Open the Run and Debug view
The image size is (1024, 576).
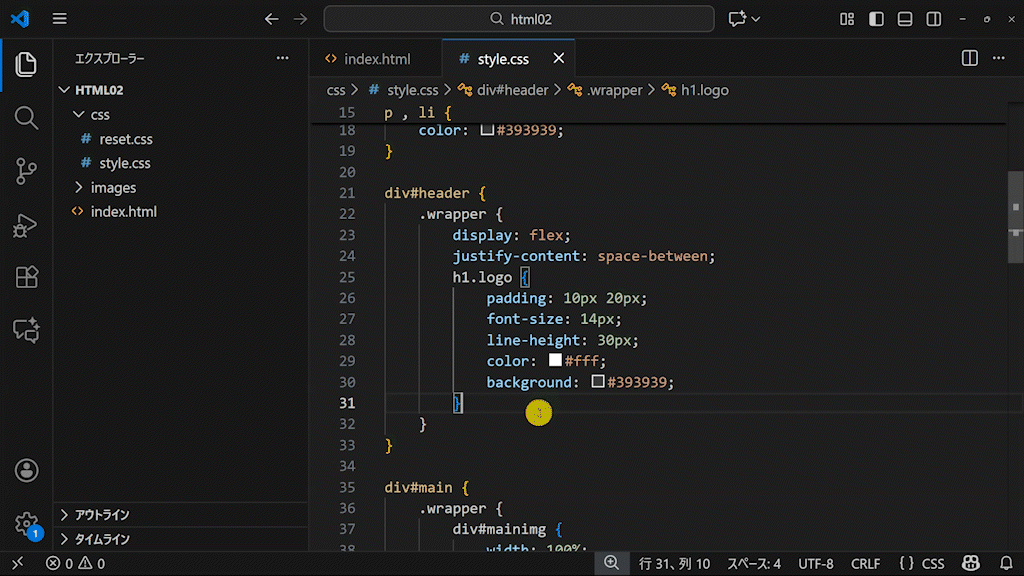(x=26, y=225)
